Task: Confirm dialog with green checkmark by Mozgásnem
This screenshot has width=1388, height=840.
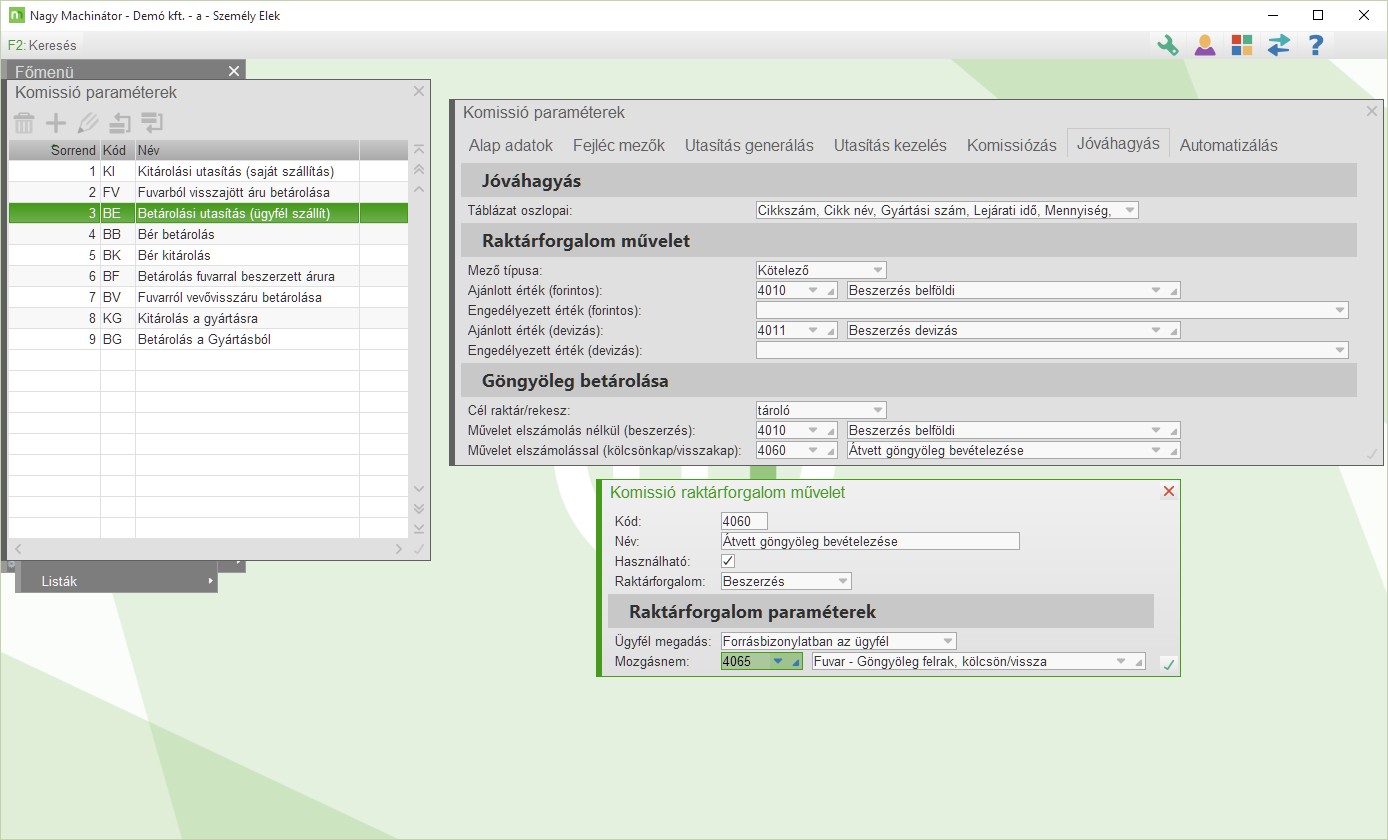Action: pos(1167,663)
